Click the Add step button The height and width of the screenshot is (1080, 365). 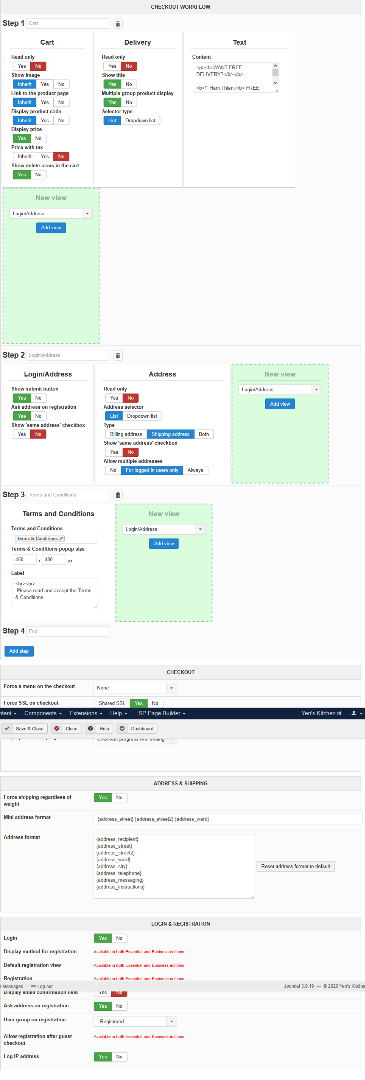coord(19,651)
